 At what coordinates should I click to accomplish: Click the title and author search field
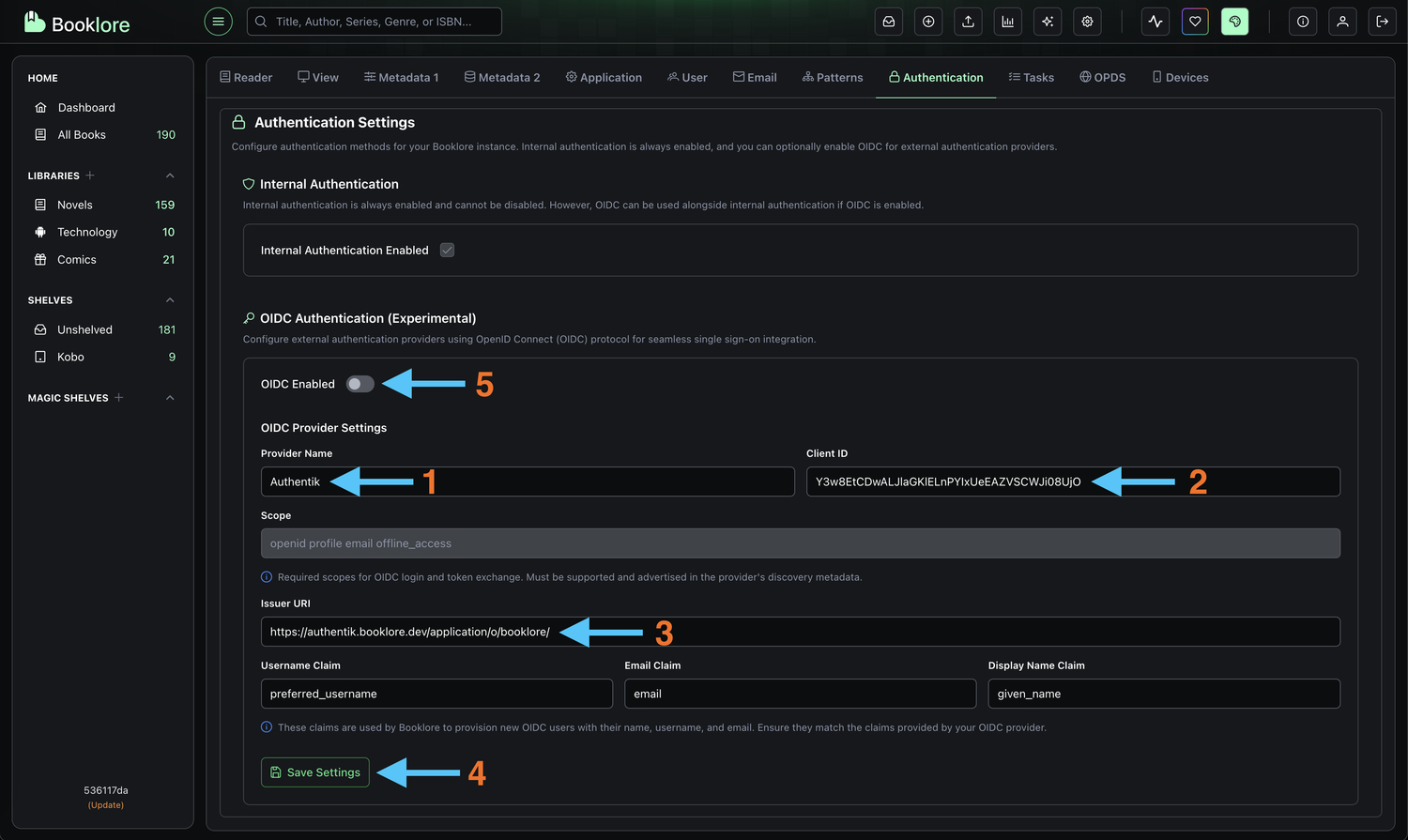pyautogui.click(x=374, y=21)
